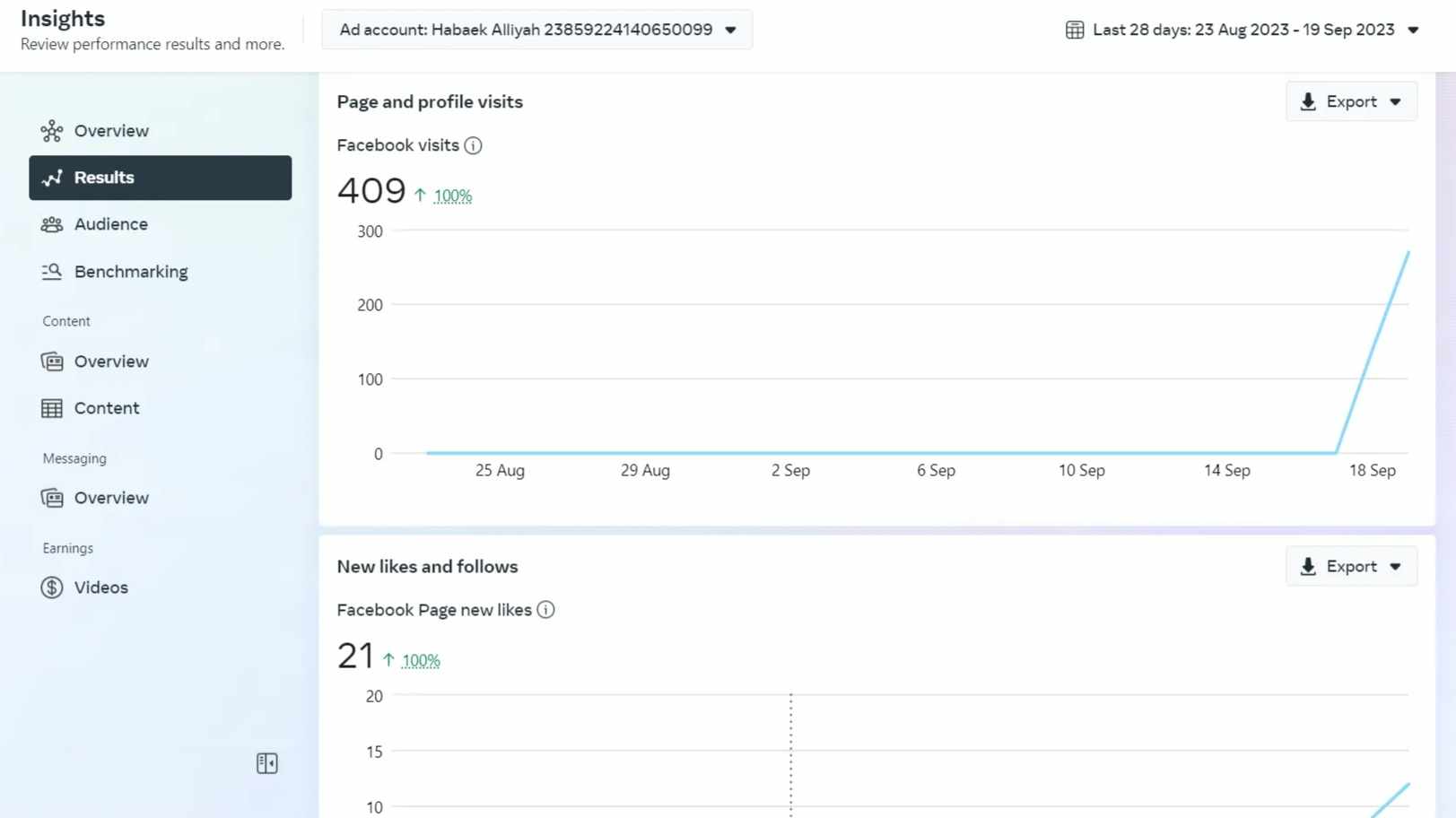Click the Content table grid icon
The image size is (1456, 818).
click(x=52, y=408)
